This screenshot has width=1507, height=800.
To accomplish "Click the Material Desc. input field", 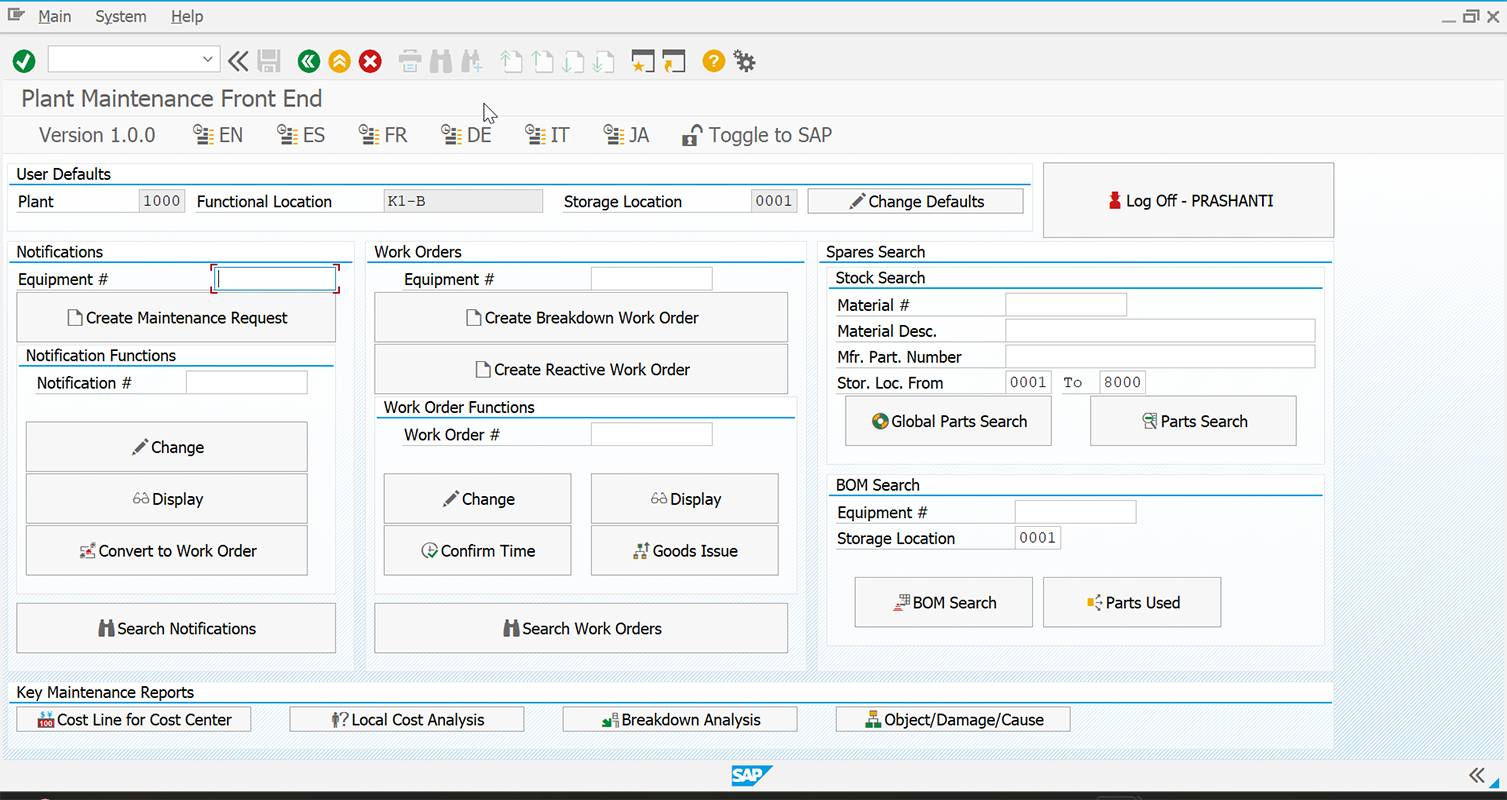I will coord(1160,331).
